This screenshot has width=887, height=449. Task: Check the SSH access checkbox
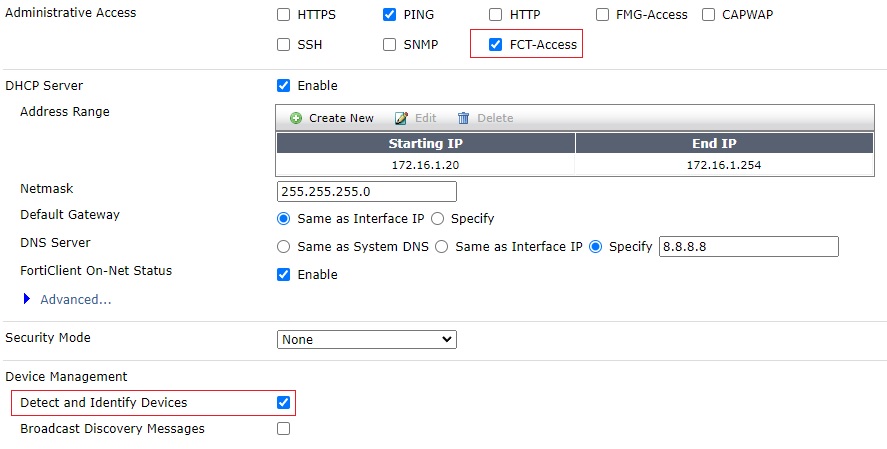point(284,45)
